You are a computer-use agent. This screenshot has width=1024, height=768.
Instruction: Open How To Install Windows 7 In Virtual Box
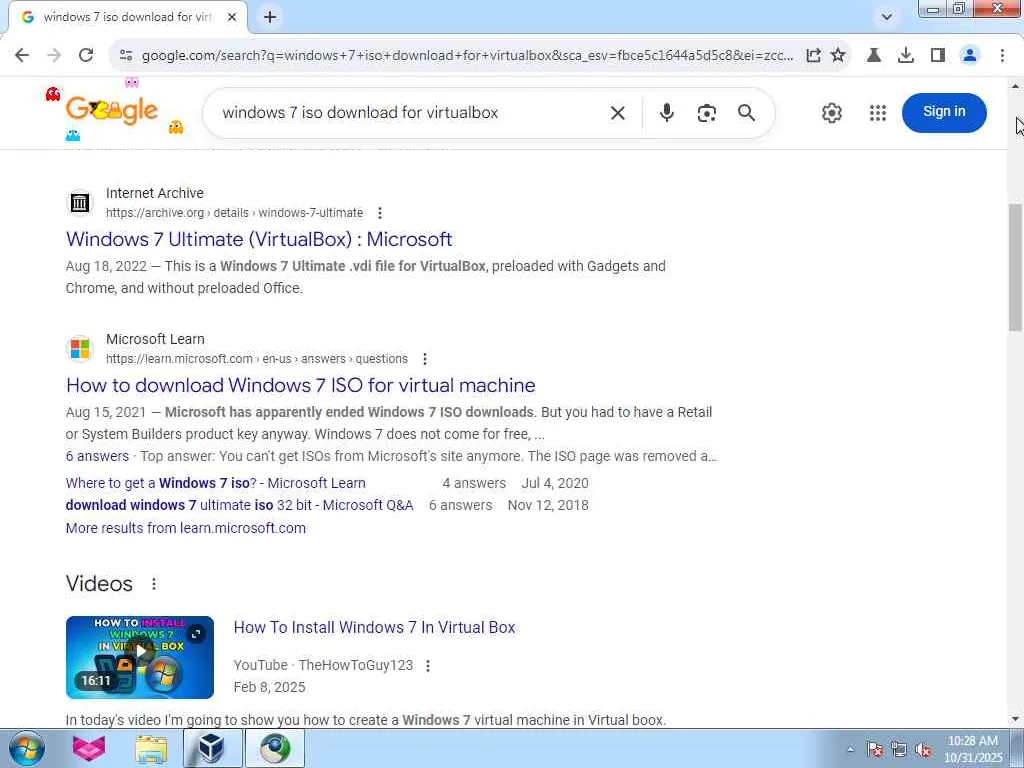tap(374, 628)
